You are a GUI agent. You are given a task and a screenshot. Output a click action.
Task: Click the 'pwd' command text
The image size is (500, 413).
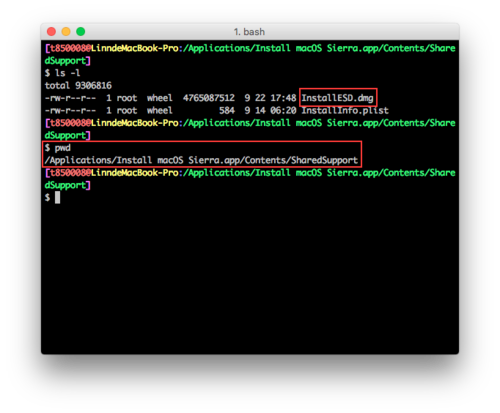(63, 148)
